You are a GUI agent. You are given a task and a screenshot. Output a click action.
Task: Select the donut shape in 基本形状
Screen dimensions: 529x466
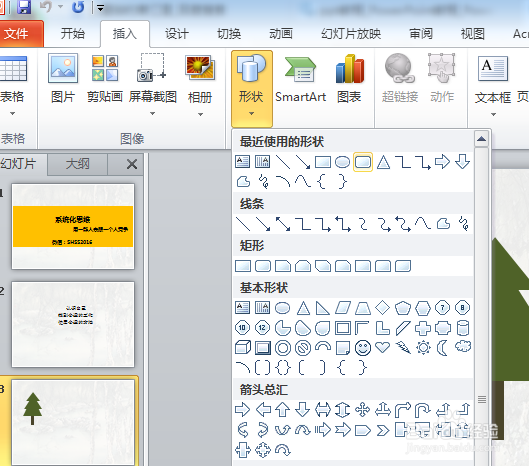pos(283,348)
